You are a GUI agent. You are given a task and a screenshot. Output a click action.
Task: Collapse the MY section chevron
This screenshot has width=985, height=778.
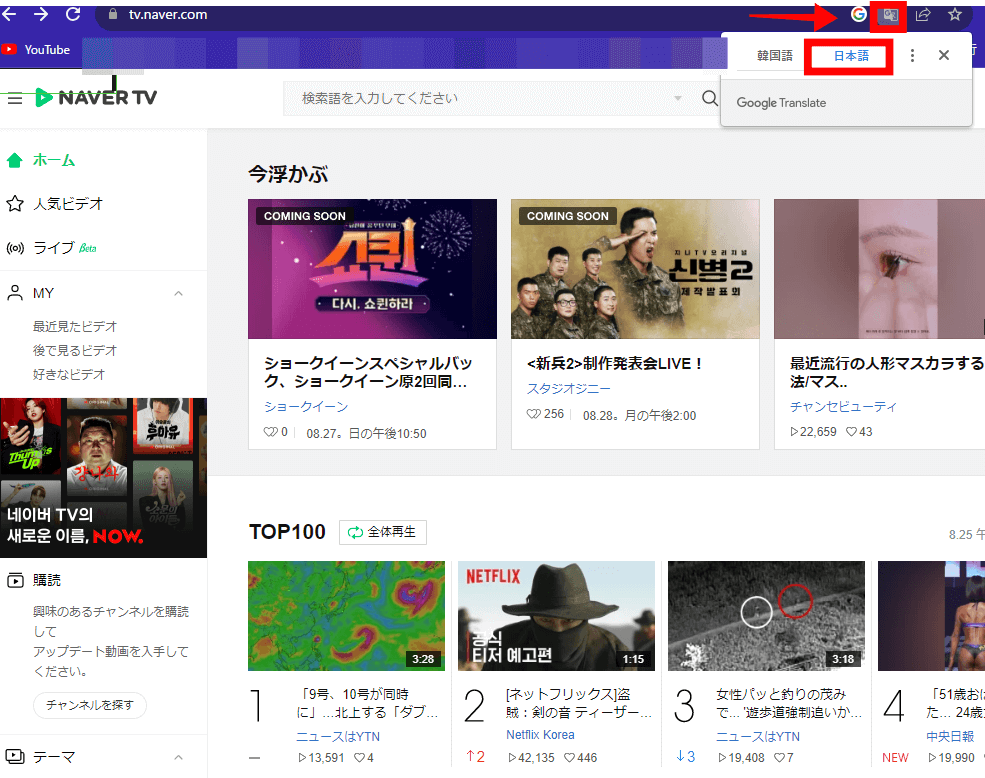[x=179, y=294]
